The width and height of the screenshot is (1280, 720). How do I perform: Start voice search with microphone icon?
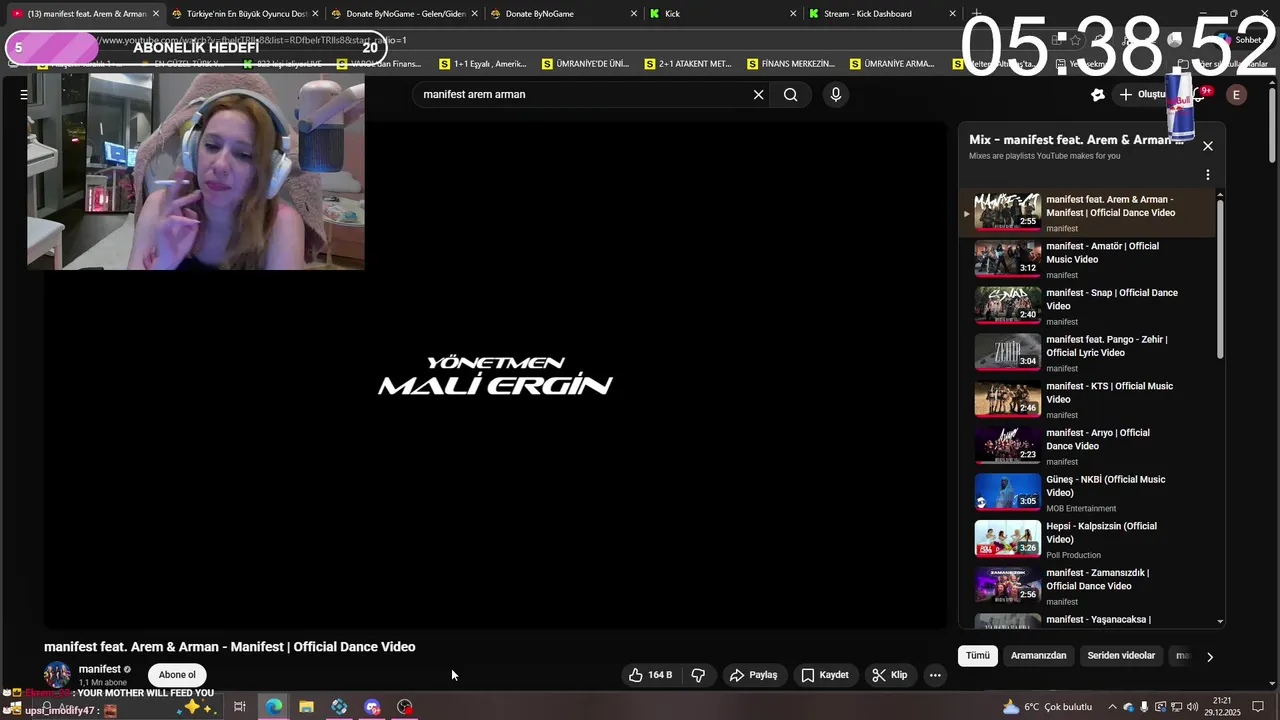click(836, 95)
